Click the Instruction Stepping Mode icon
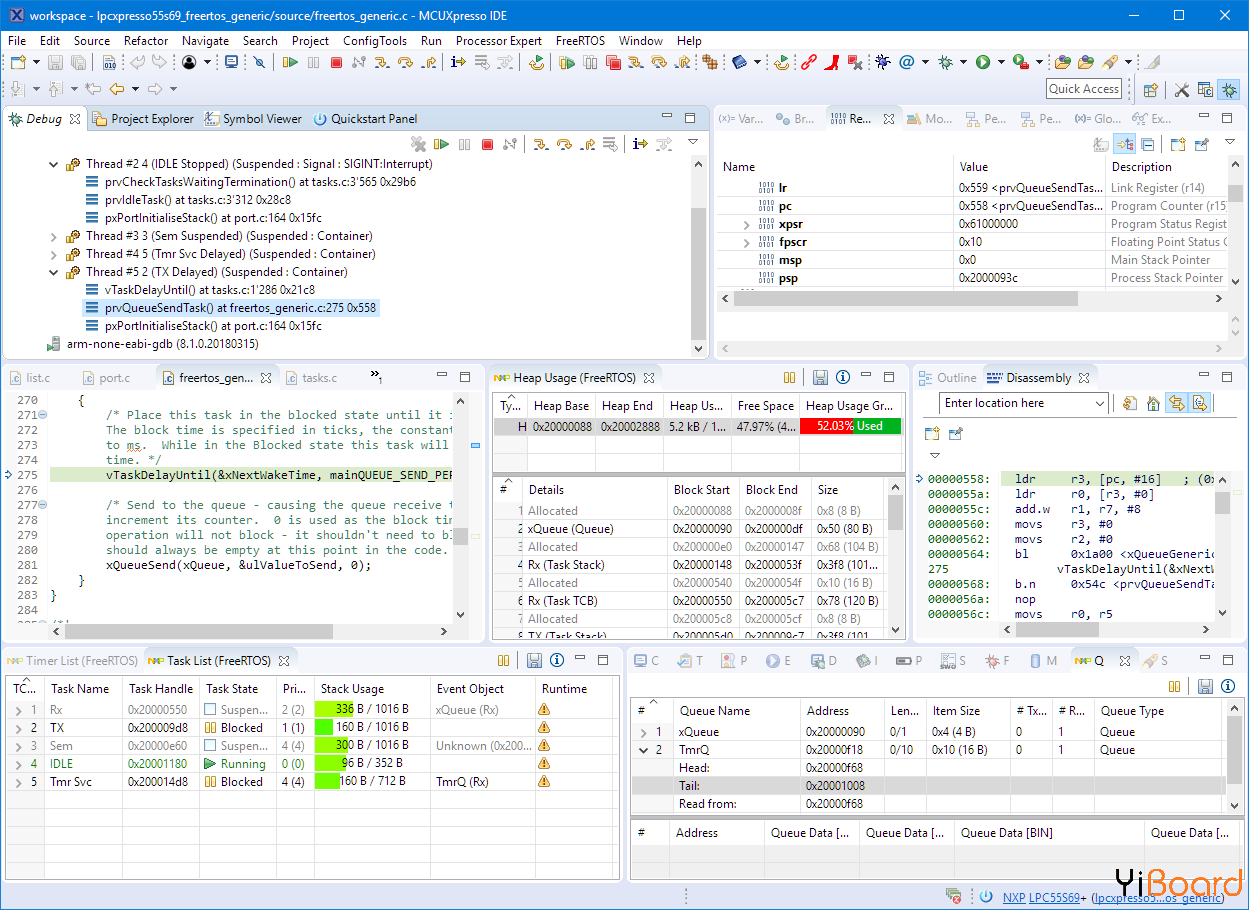The width and height of the screenshot is (1249, 910). 458,62
